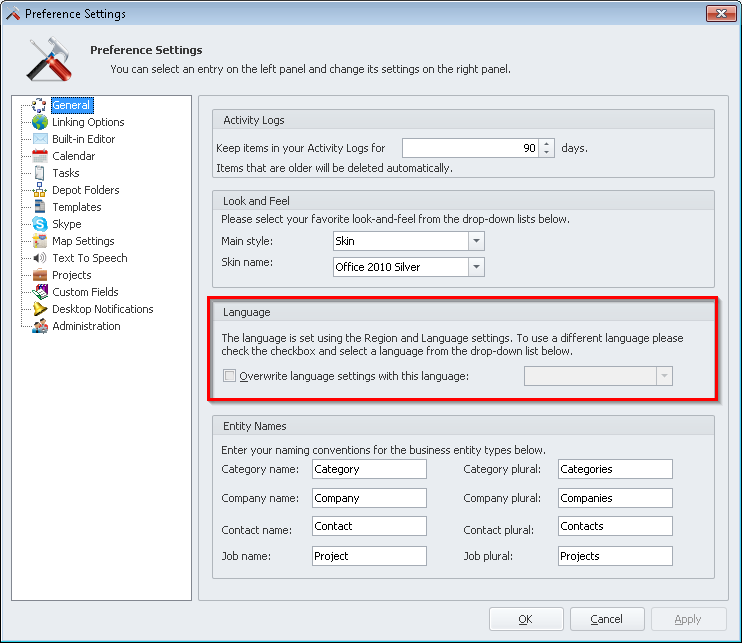Click the Text To Speech speaker icon
This screenshot has width=742, height=643.
coord(40,258)
